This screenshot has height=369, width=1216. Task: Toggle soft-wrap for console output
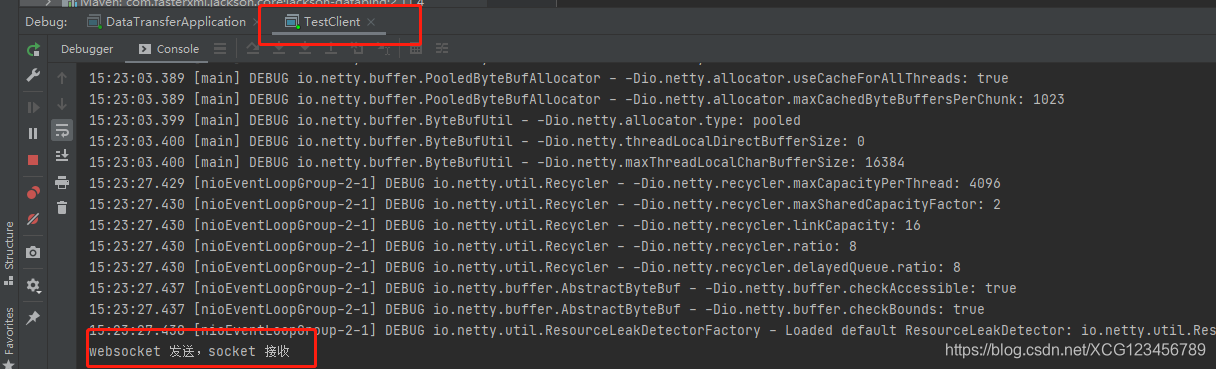pyautogui.click(x=62, y=130)
